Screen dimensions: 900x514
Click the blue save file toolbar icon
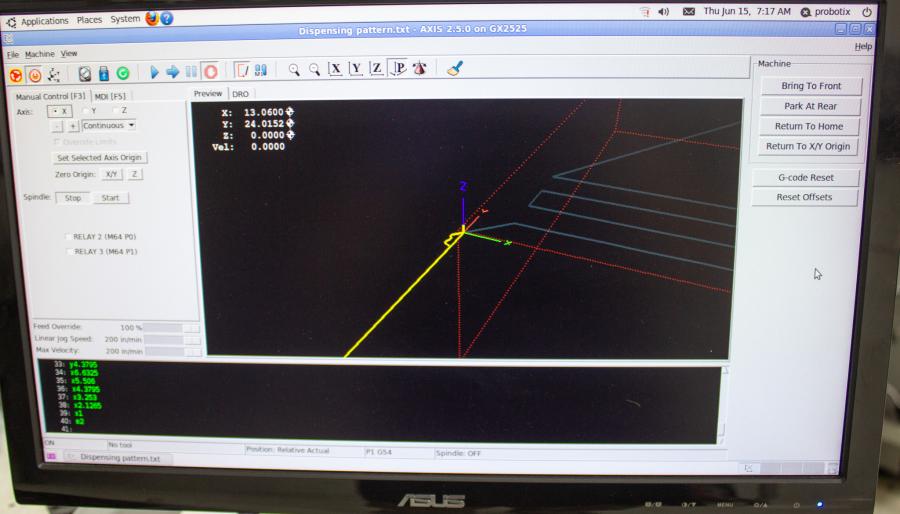tap(104, 73)
